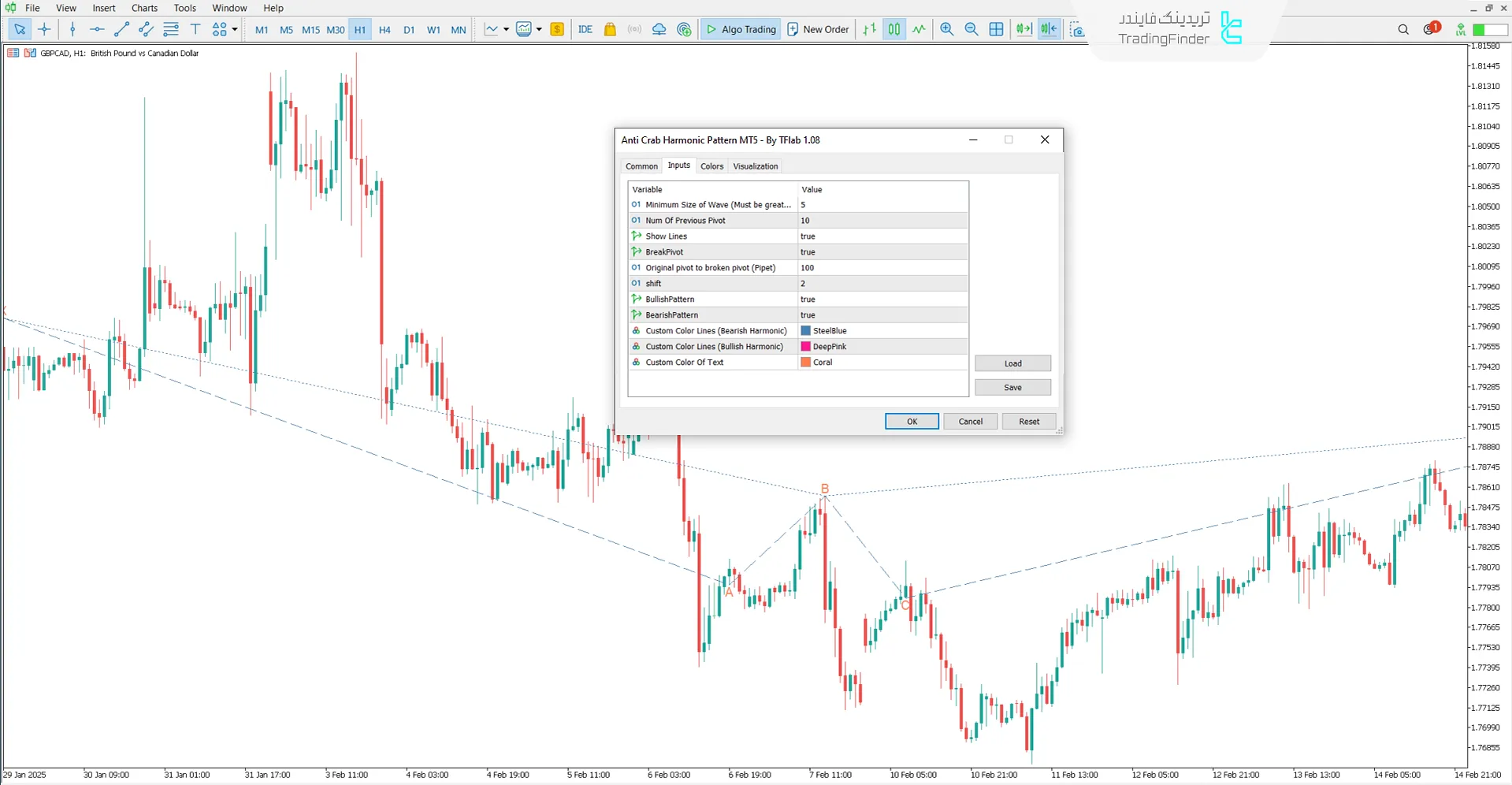This screenshot has width=1512, height=785.
Task: Toggle chart shift from right border
Action: pyautogui.click(x=1049, y=29)
